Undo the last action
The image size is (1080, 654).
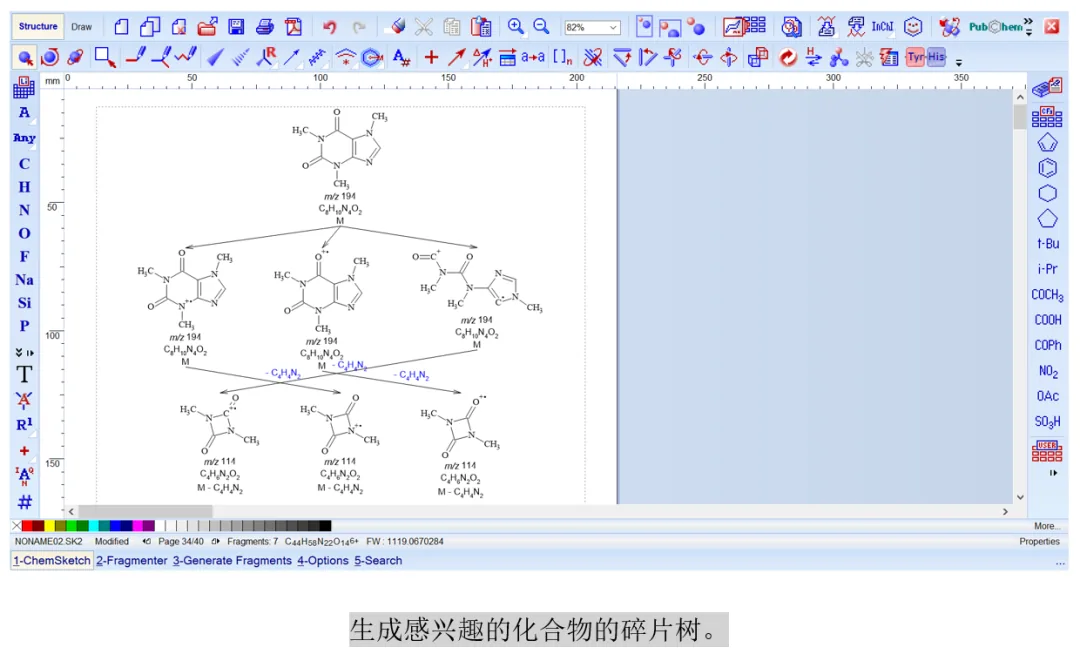(330, 28)
